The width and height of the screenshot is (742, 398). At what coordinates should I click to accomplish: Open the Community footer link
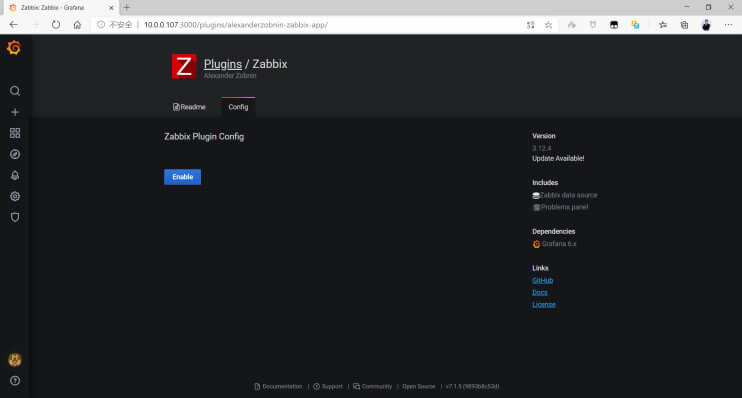[372, 387]
